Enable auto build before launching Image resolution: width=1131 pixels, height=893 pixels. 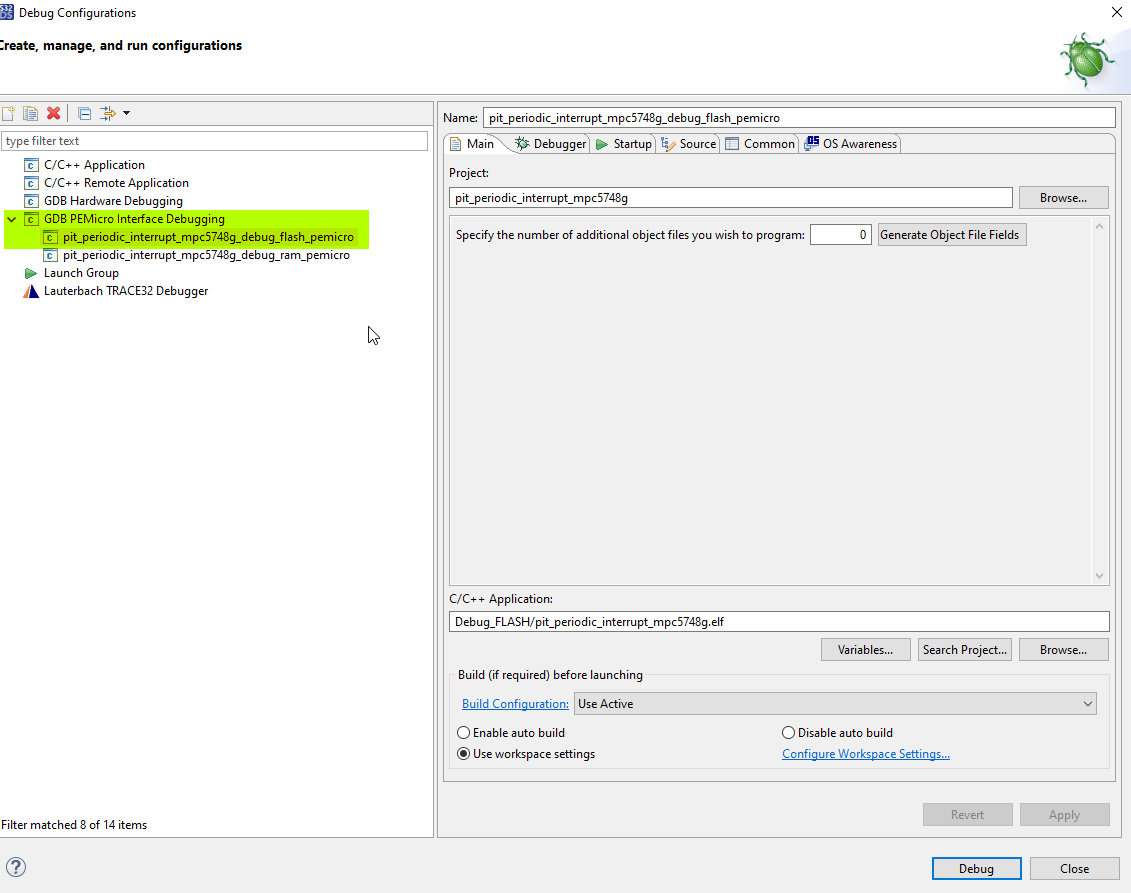point(463,732)
